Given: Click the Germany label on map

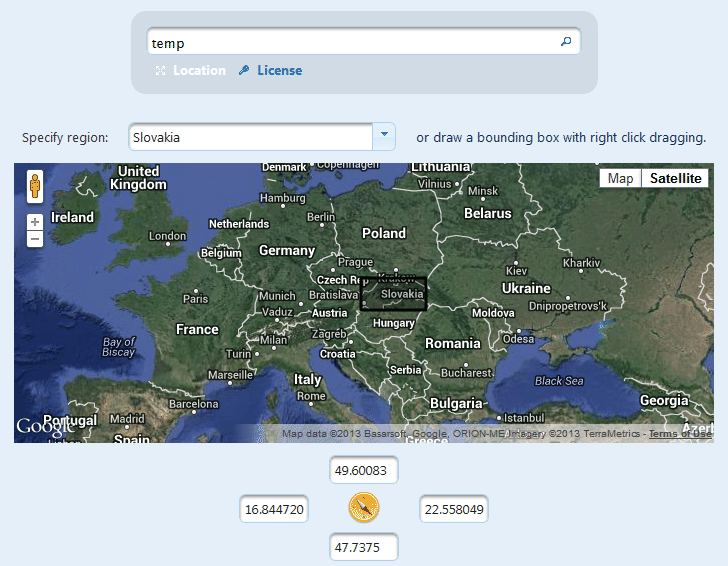Looking at the screenshot, I should (x=287, y=251).
